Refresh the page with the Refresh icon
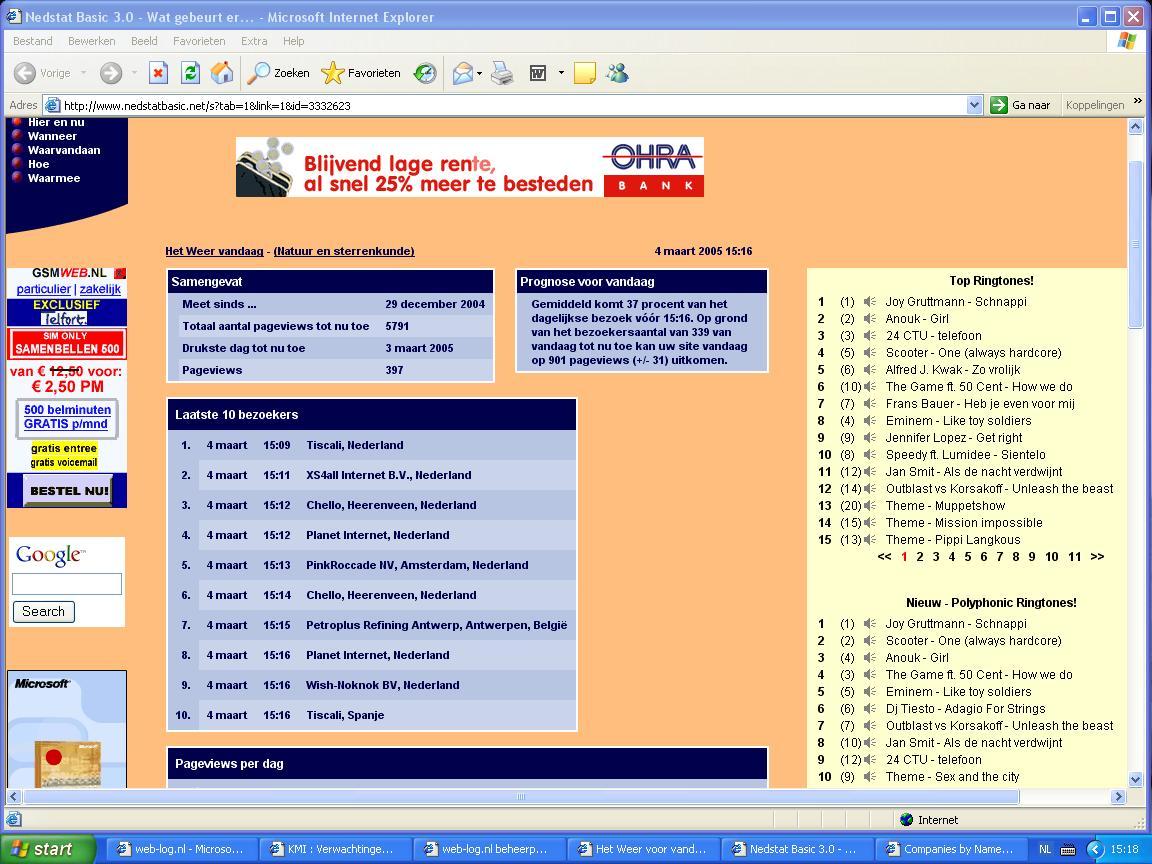Image resolution: width=1152 pixels, height=864 pixels. (x=190, y=73)
